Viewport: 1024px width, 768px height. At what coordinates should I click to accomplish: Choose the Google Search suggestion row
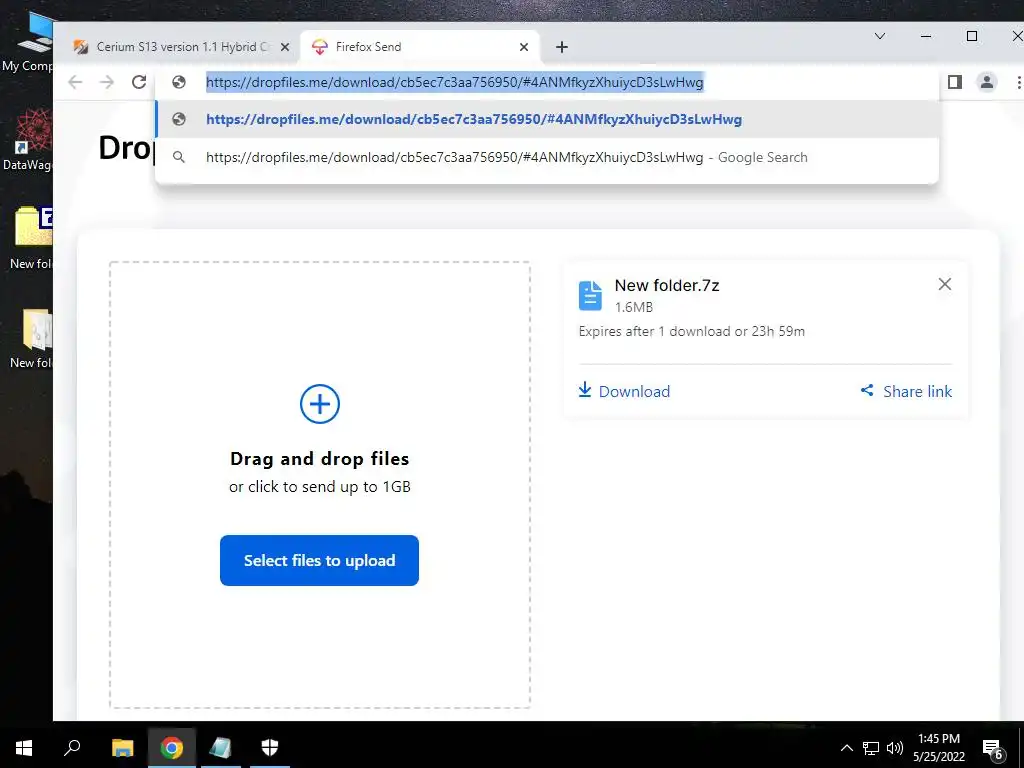(x=547, y=157)
